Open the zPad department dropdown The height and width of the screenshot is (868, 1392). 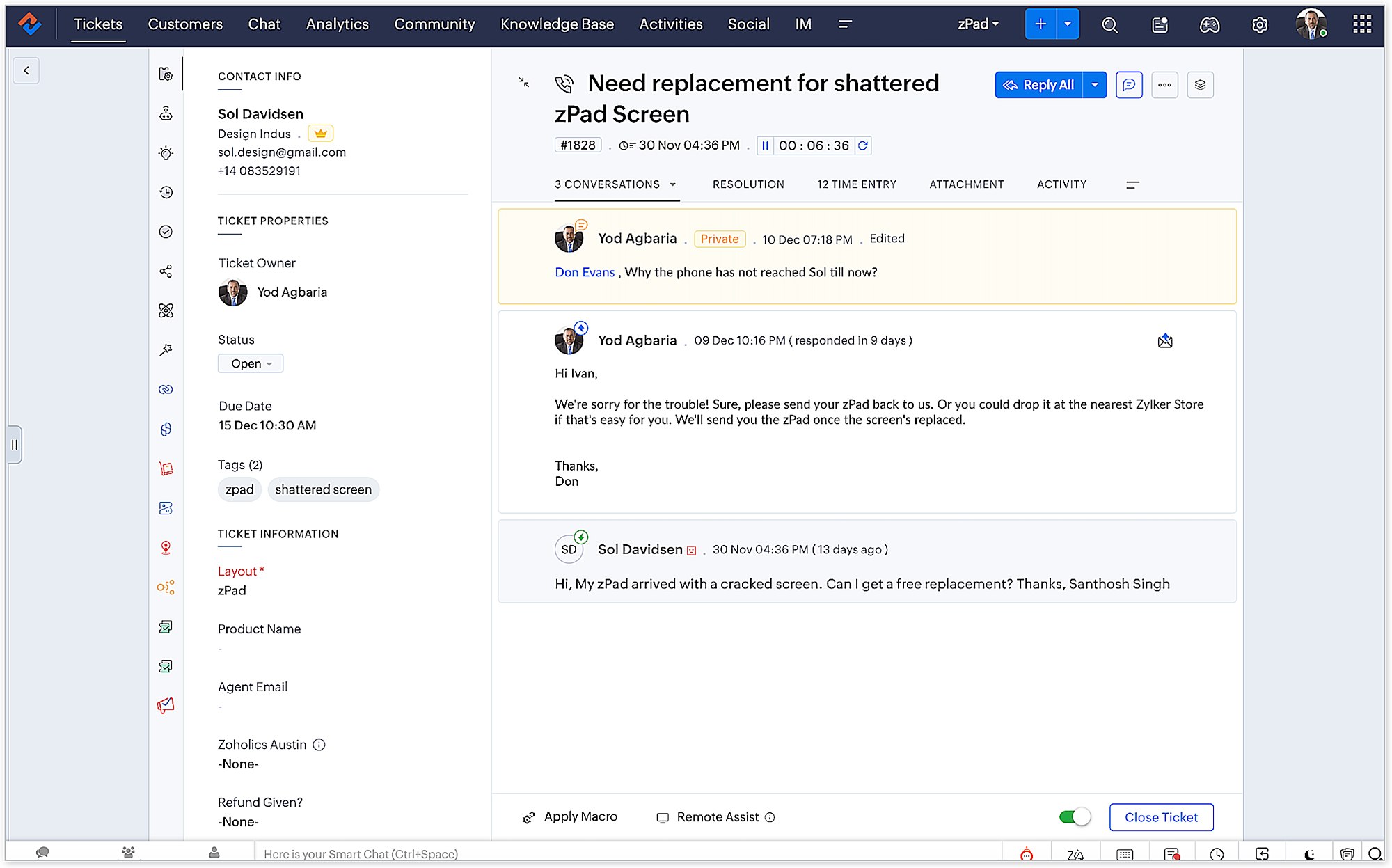(x=978, y=24)
